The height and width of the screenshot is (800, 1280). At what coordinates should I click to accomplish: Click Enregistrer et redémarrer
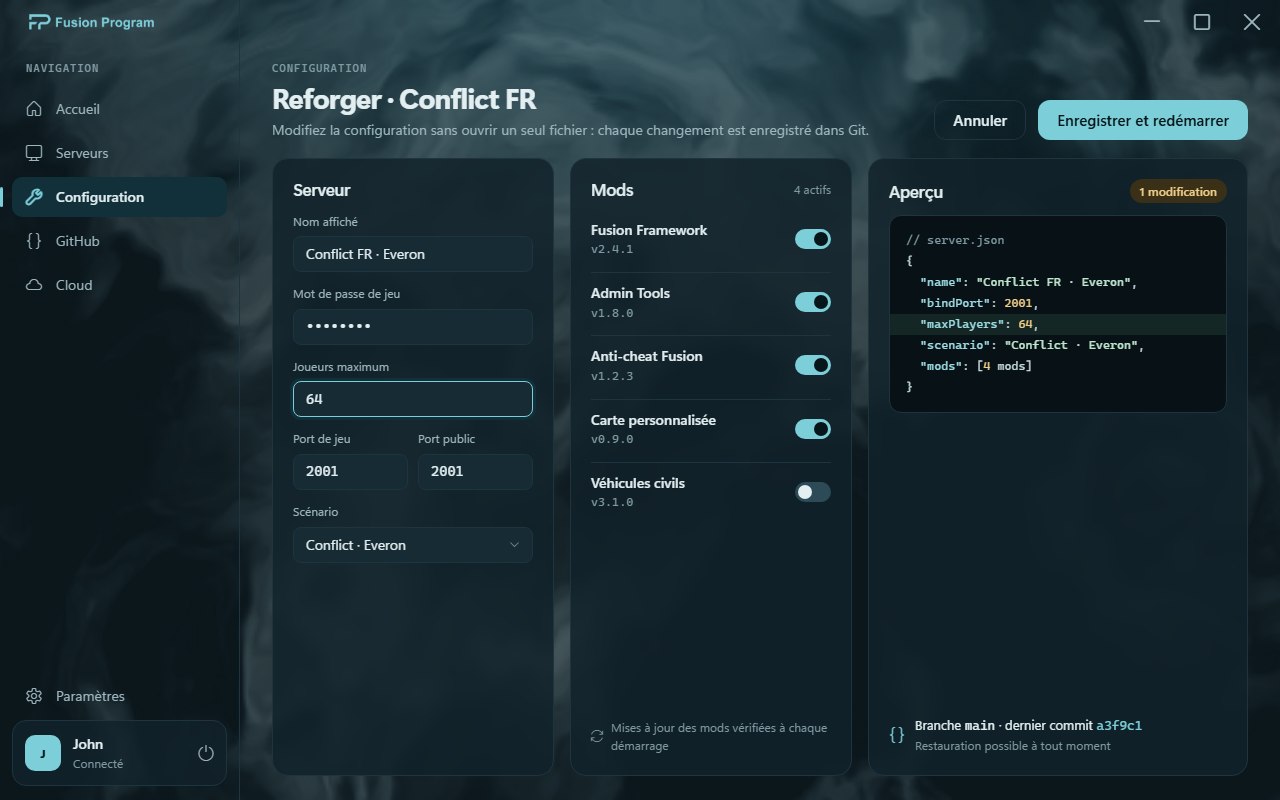click(x=1143, y=120)
